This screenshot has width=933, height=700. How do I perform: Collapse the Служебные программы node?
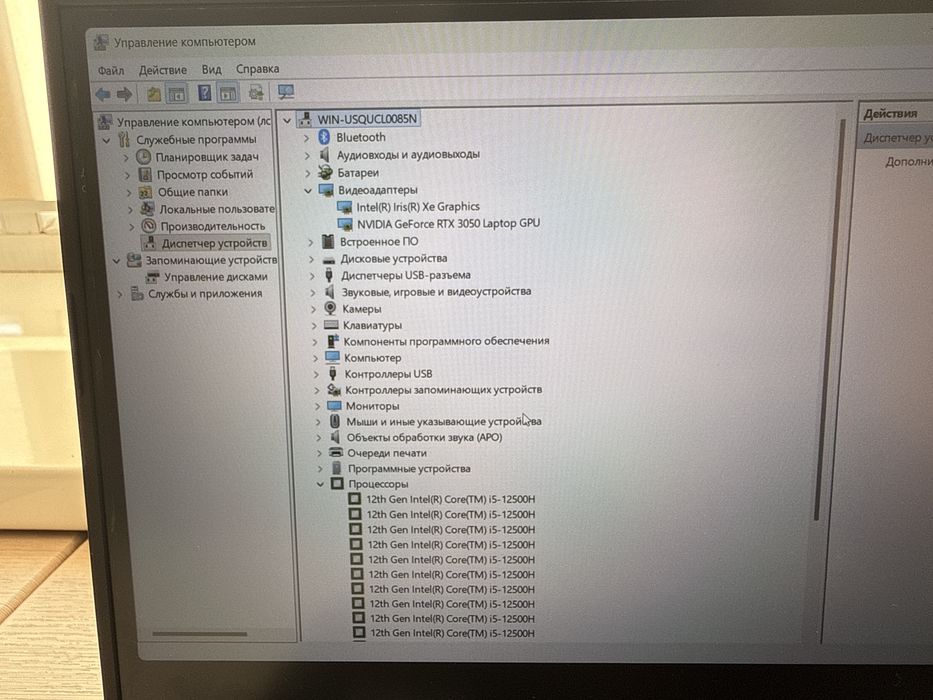(x=107, y=140)
